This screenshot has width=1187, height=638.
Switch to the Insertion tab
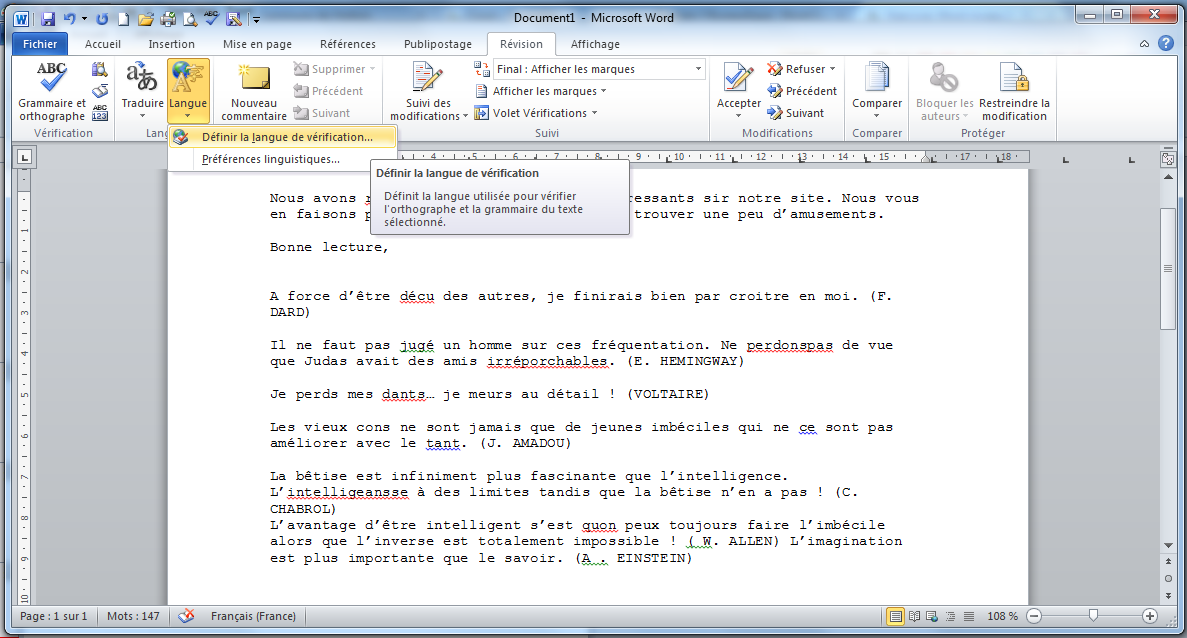coord(171,44)
